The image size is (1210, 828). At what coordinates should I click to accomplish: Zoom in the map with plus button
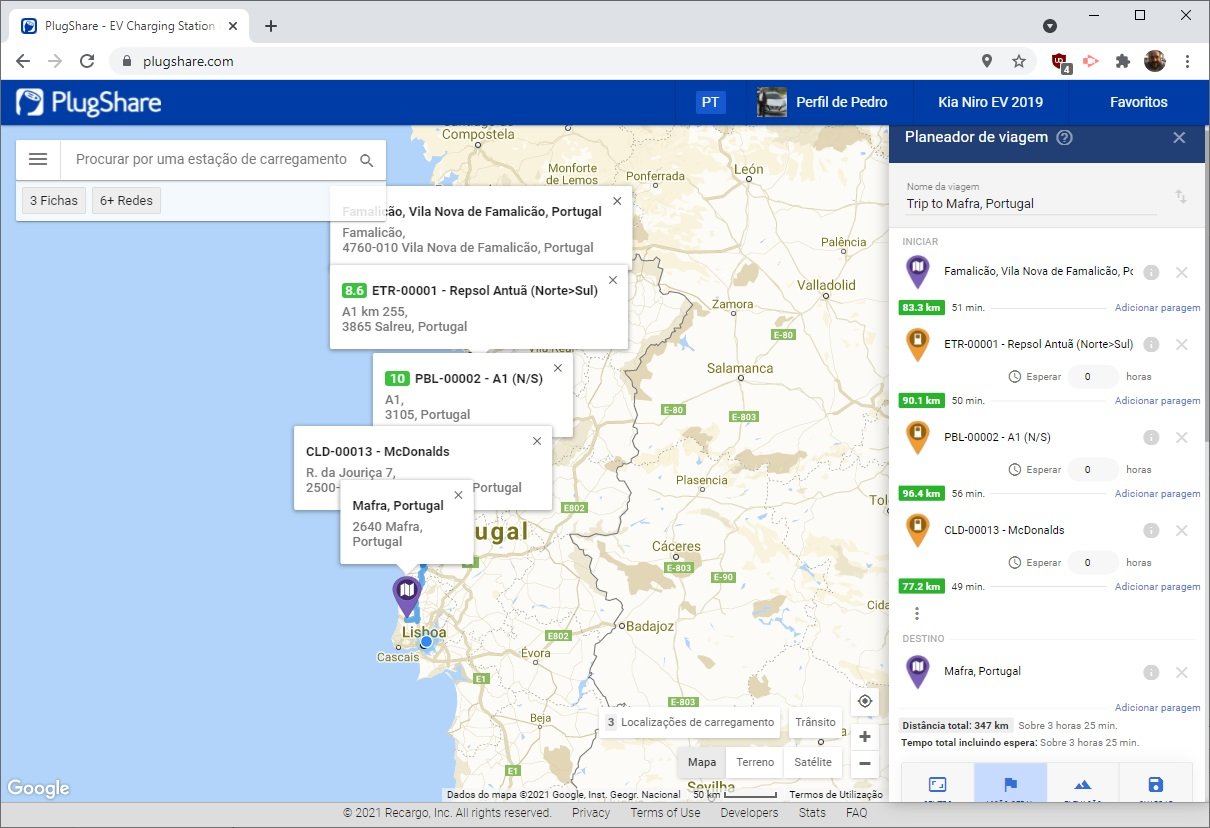(865, 736)
